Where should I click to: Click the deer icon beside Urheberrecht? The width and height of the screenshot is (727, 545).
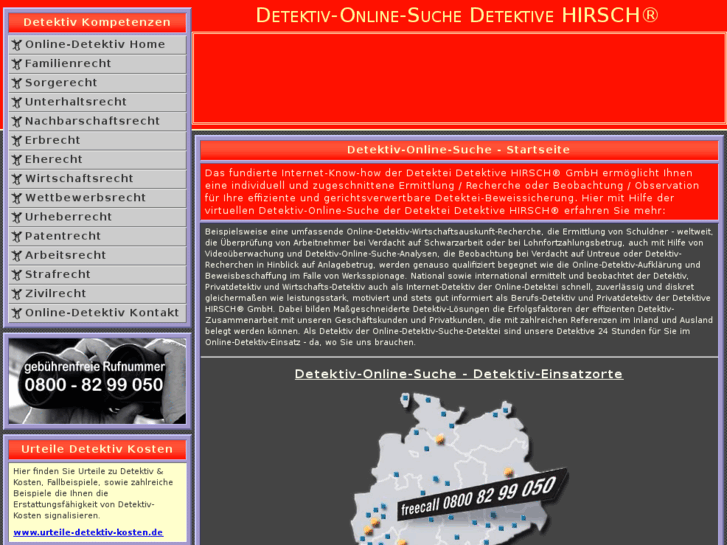(x=17, y=218)
